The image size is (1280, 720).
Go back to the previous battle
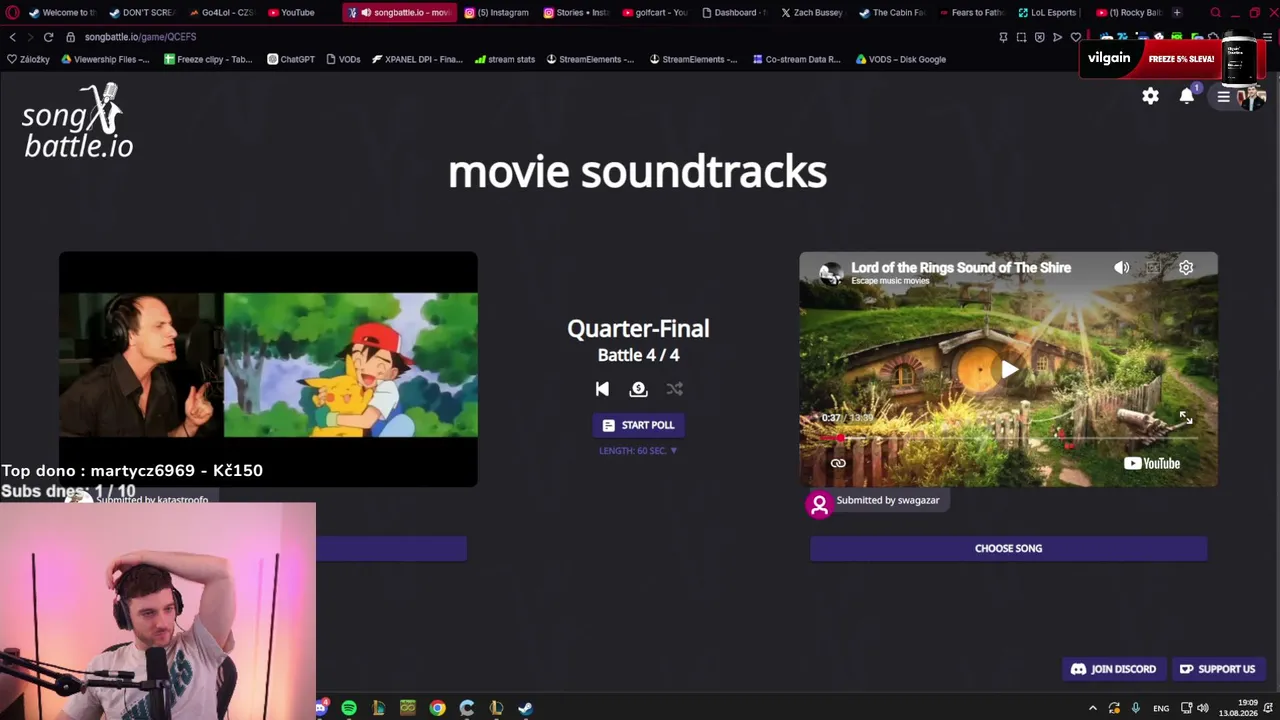coord(602,389)
